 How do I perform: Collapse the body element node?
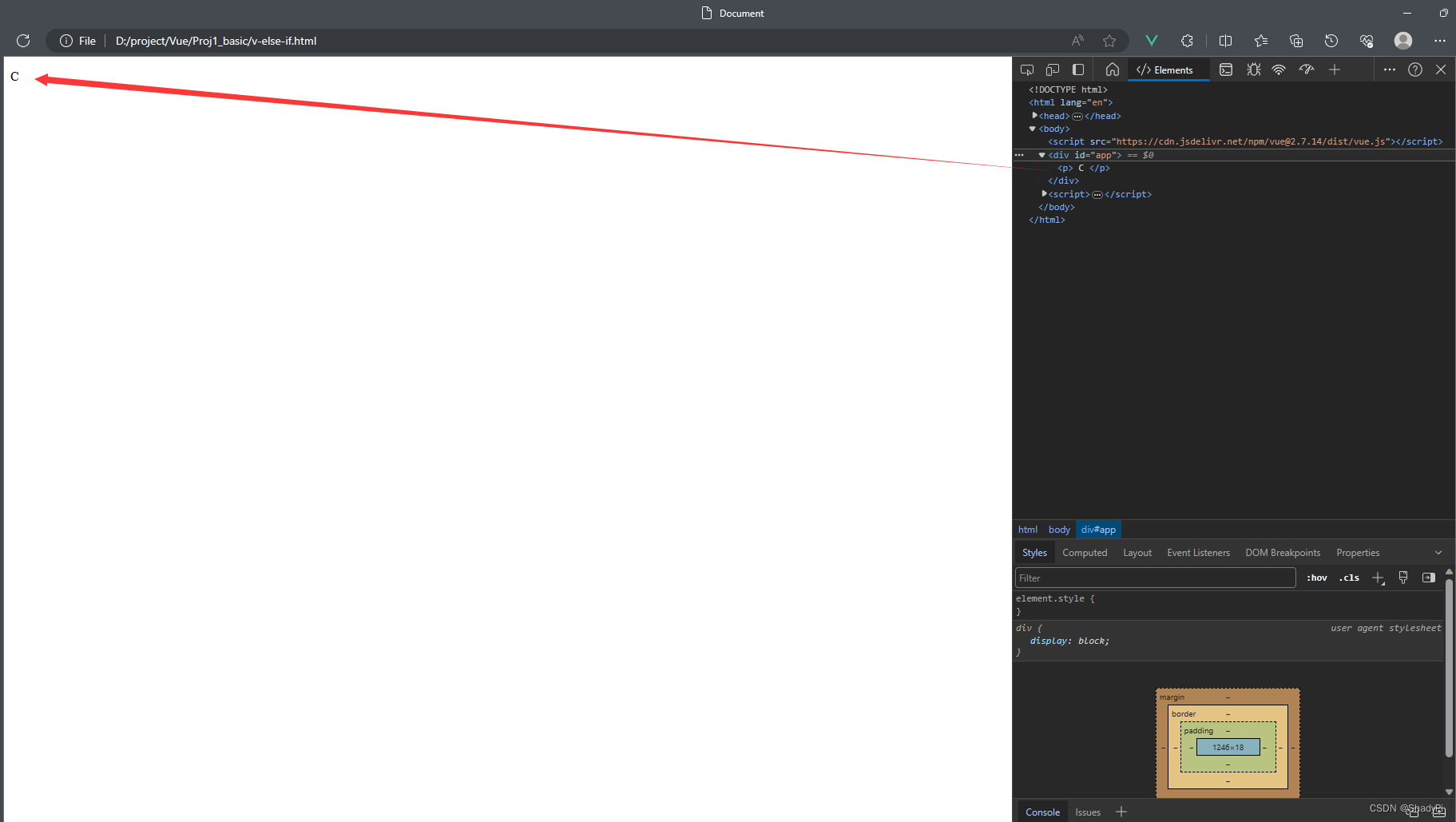point(1033,129)
